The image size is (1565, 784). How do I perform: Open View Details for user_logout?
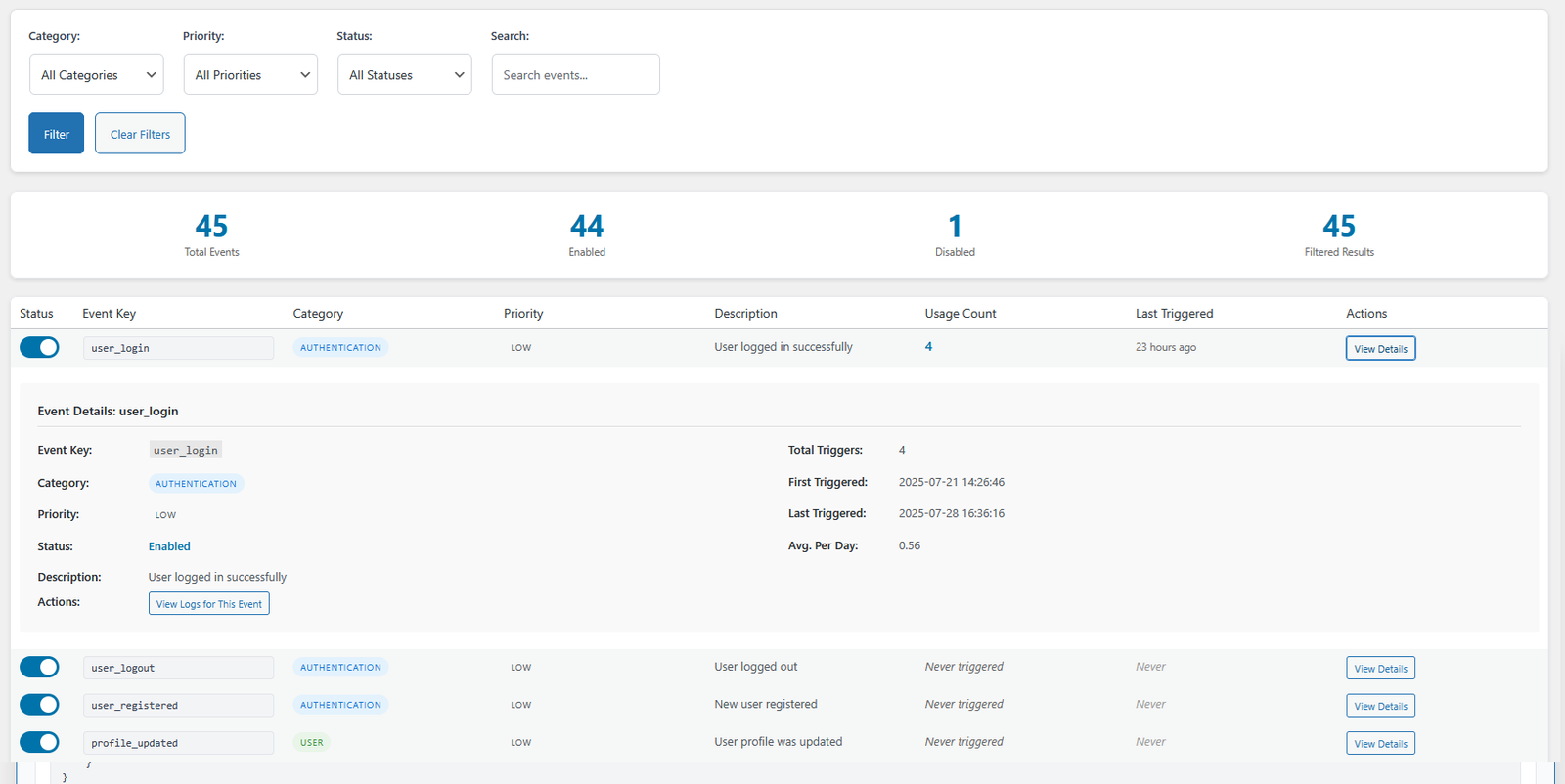tap(1380, 668)
